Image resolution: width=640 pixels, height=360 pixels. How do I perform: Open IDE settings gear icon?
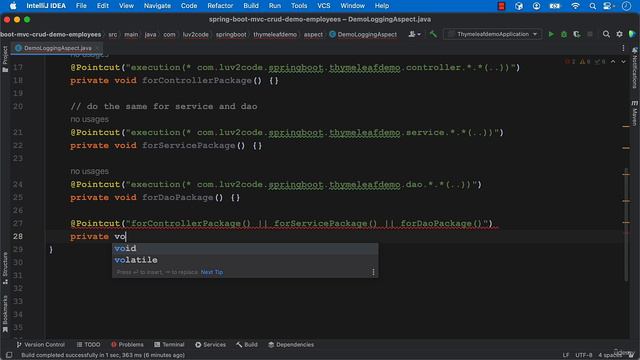(x=619, y=34)
